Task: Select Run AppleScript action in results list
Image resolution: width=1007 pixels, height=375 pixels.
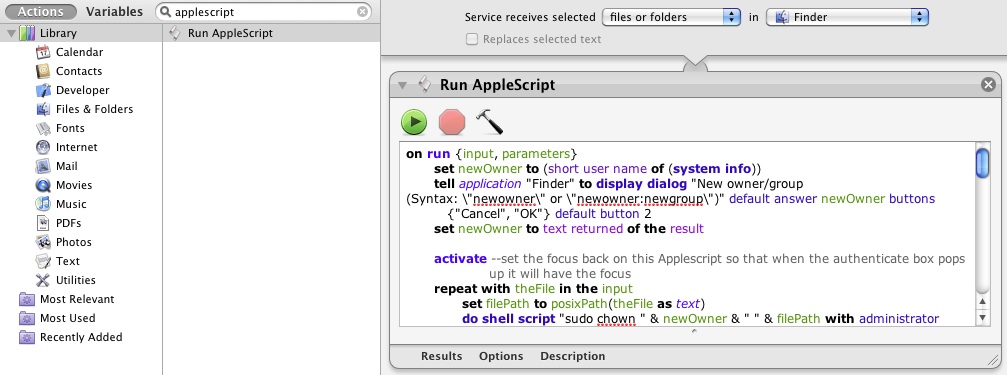Action: [271, 33]
